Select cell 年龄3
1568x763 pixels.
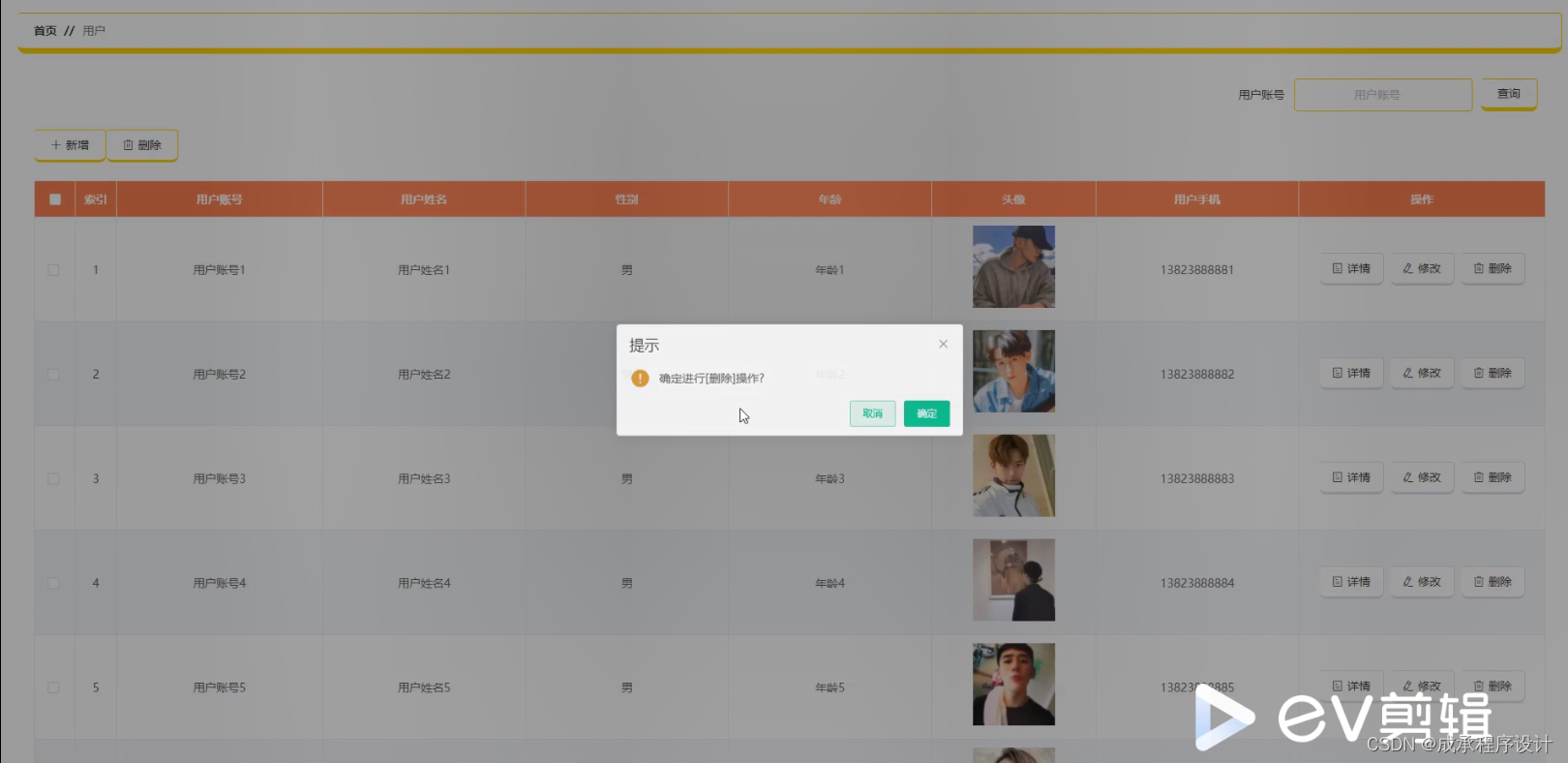[x=829, y=479]
